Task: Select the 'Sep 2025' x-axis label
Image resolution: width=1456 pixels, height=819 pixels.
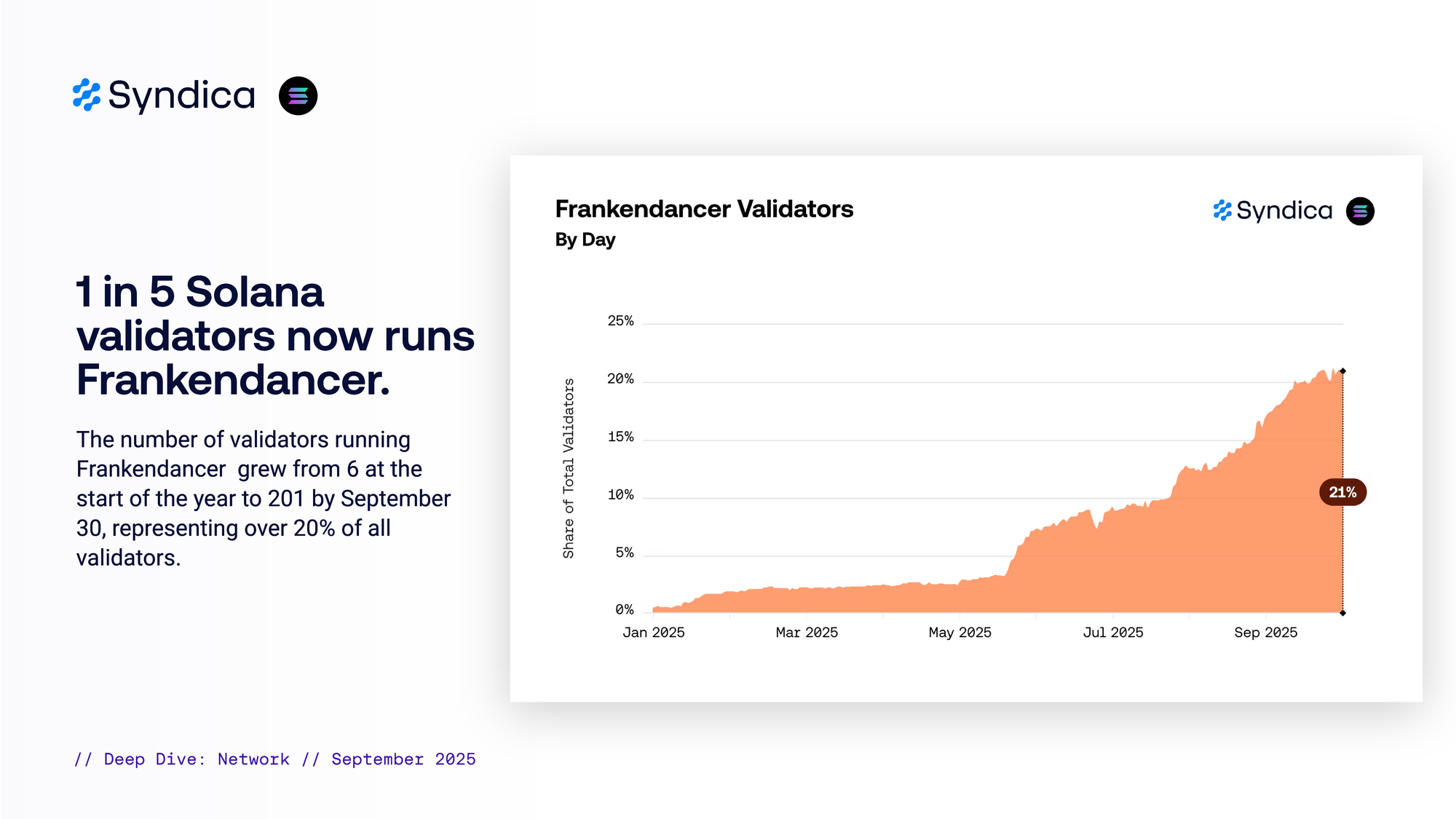Action: pyautogui.click(x=1265, y=633)
